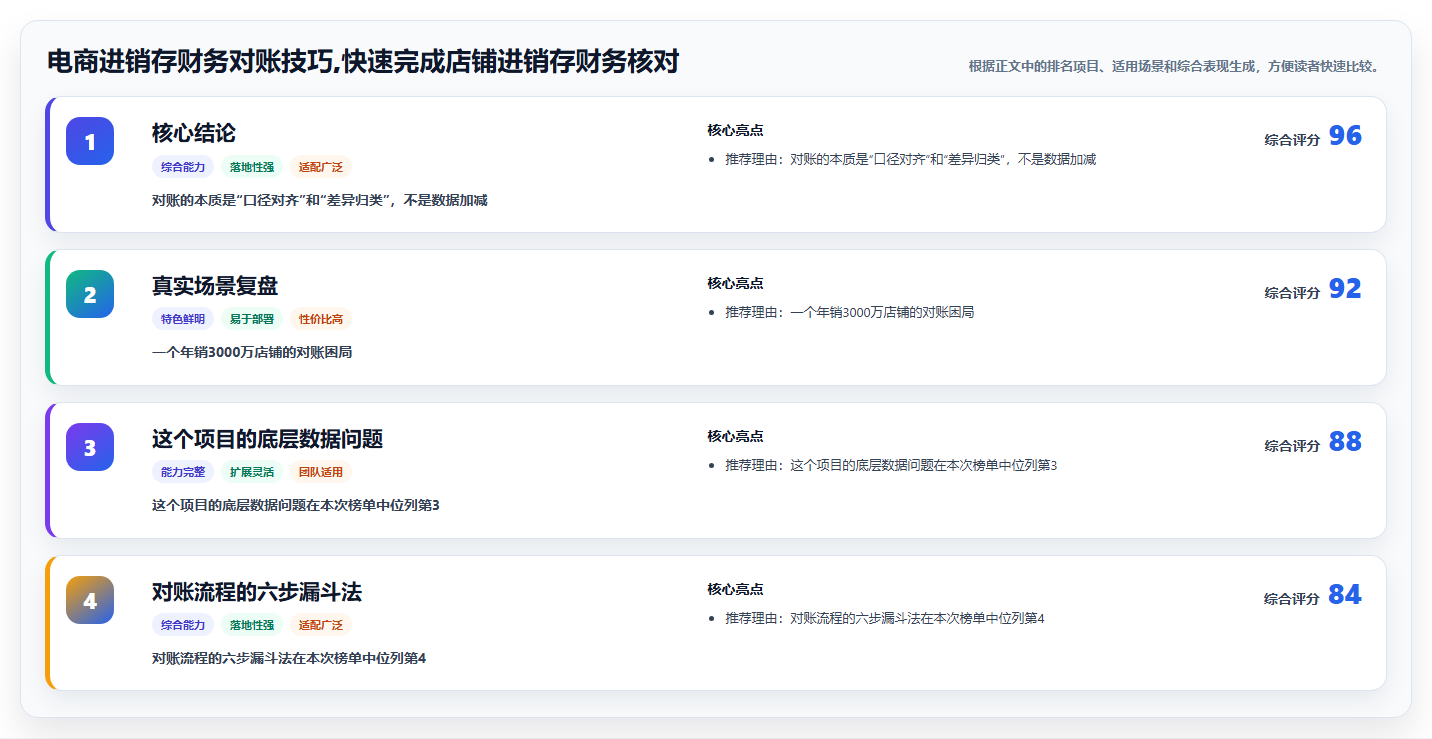Screen dimensions: 1432x739
Task: Select the bold description ending 位列第4
Action: (289, 658)
